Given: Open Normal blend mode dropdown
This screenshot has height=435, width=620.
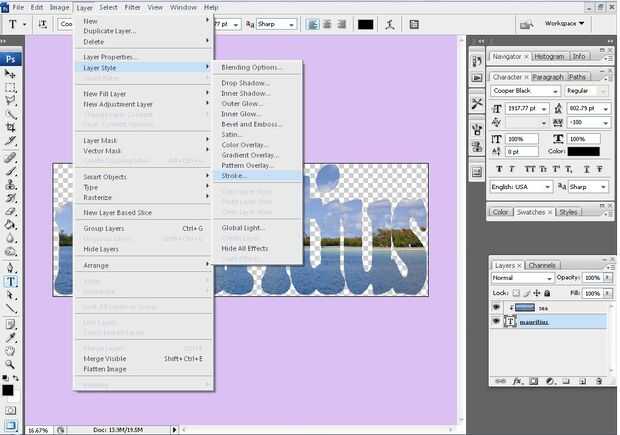Looking at the screenshot, I should (522, 278).
